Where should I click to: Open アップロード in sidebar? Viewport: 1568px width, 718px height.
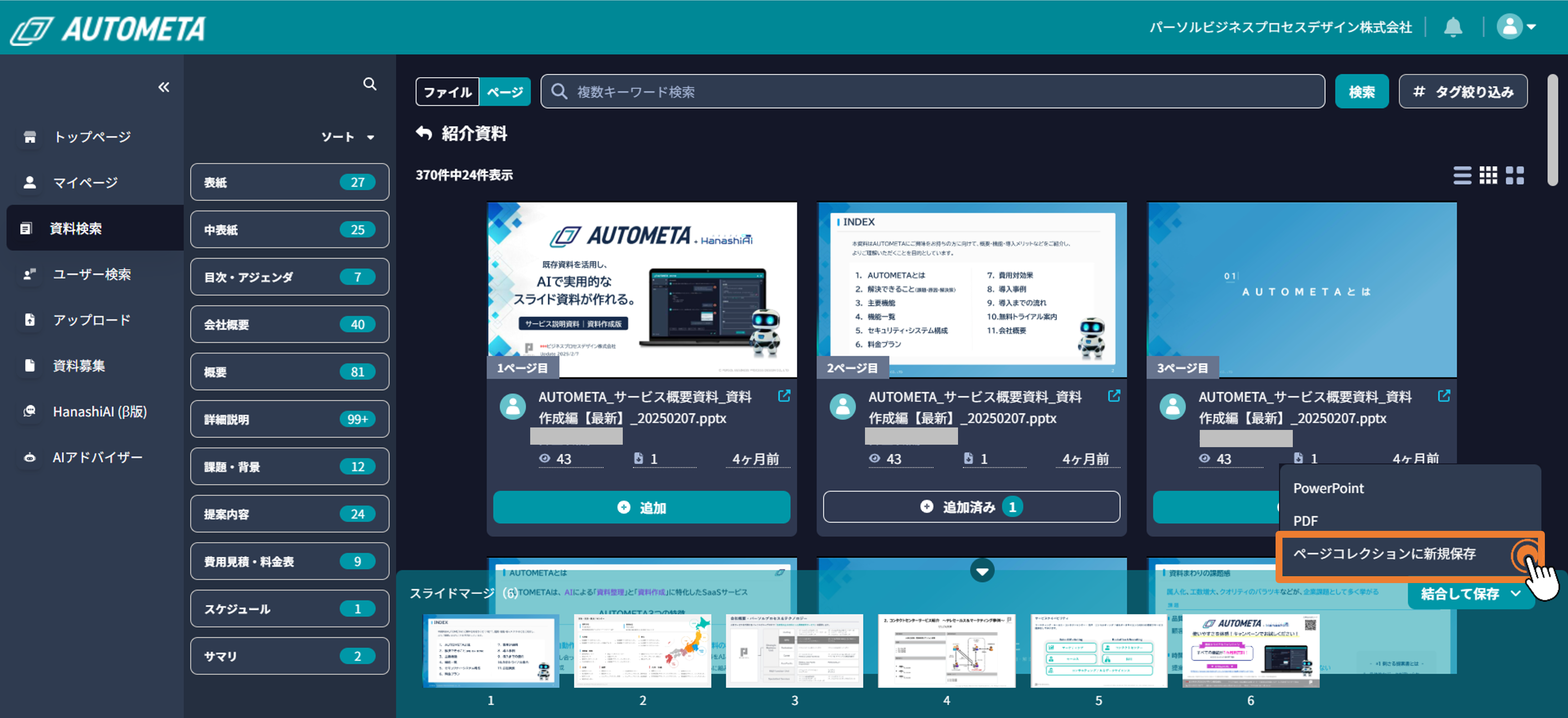click(92, 320)
